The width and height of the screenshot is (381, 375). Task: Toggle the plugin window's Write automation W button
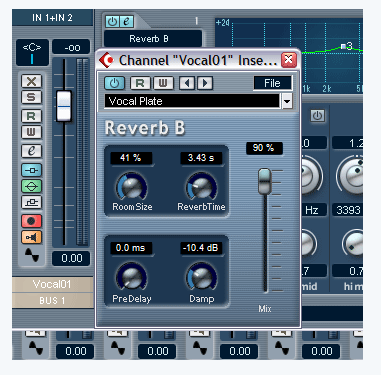[x=163, y=83]
